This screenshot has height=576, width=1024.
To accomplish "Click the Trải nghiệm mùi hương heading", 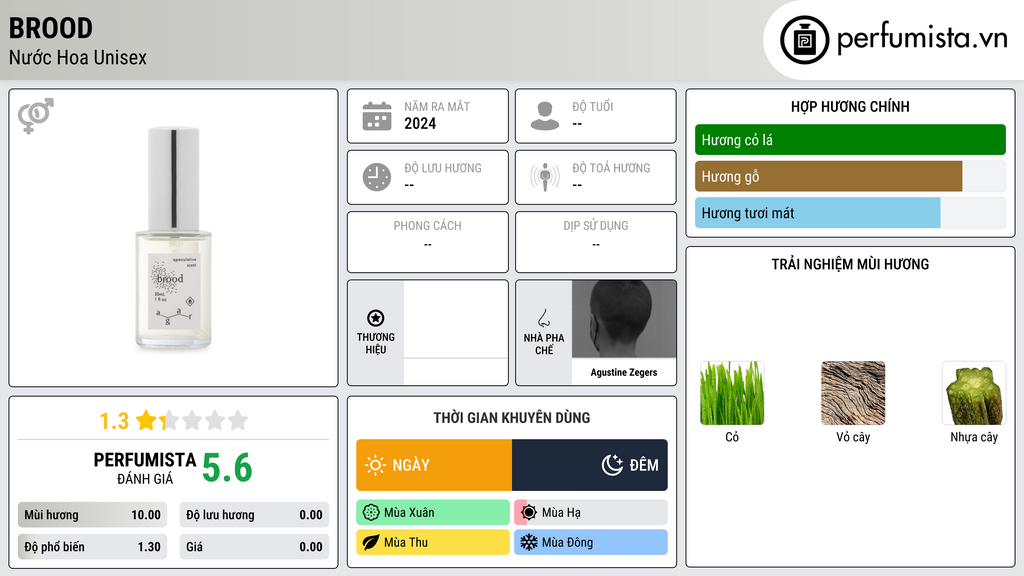I will 850,264.
